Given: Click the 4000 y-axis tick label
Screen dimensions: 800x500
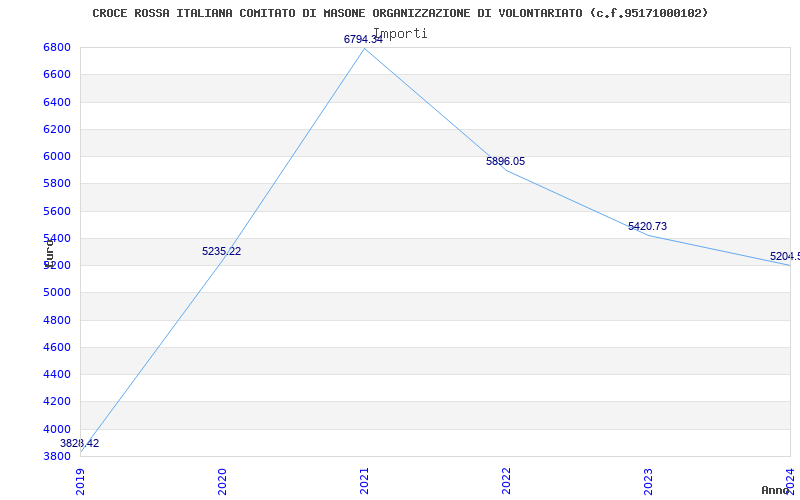Looking at the screenshot, I should coord(57,429).
